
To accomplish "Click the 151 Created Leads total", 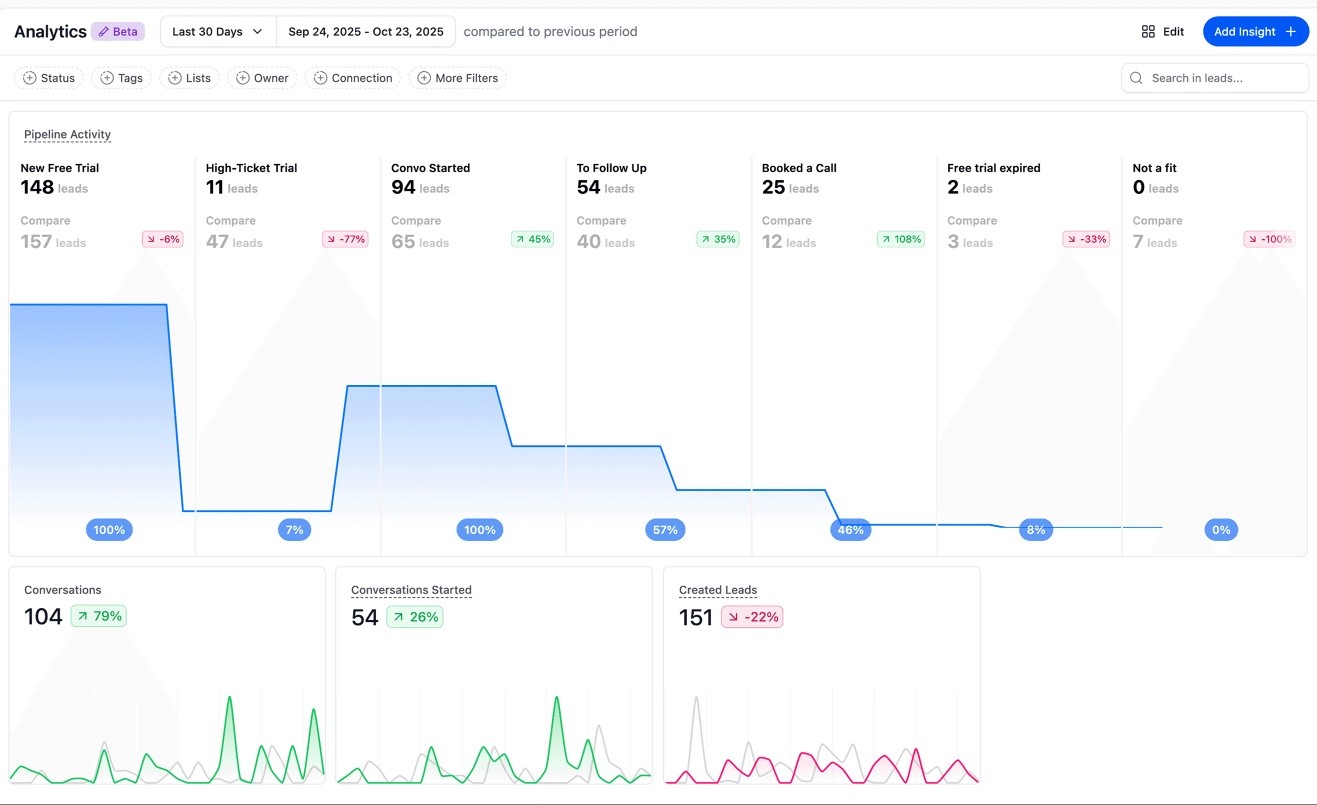I will (696, 617).
